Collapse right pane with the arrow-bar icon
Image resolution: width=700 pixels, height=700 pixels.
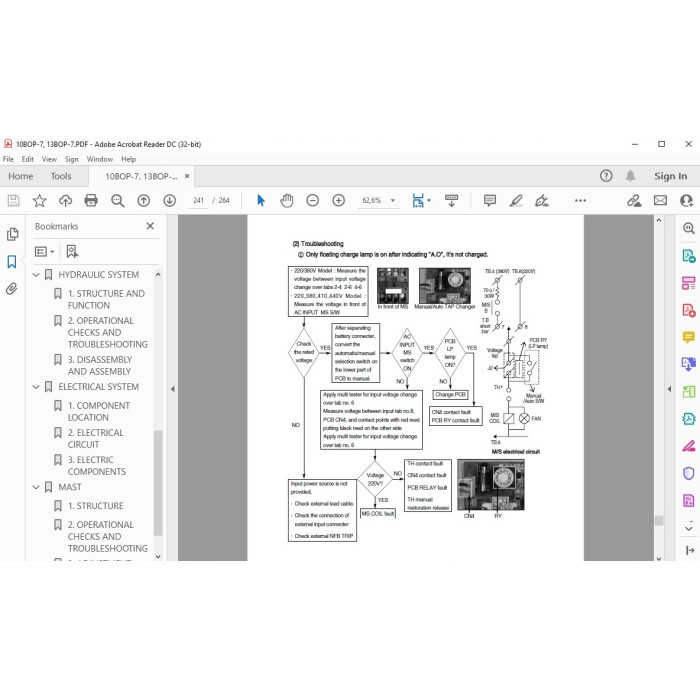[x=690, y=550]
